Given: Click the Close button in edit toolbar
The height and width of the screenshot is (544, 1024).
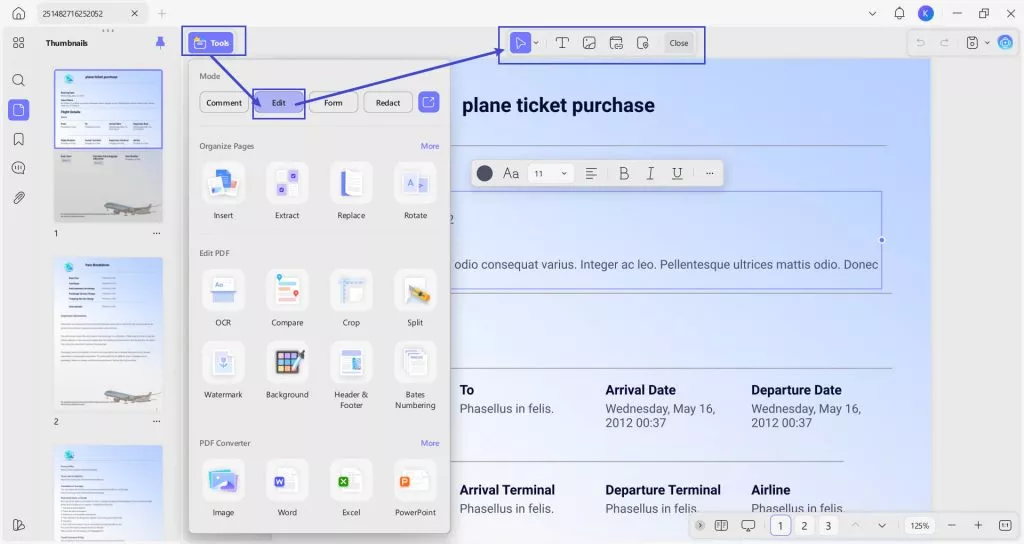Looking at the screenshot, I should 679,43.
